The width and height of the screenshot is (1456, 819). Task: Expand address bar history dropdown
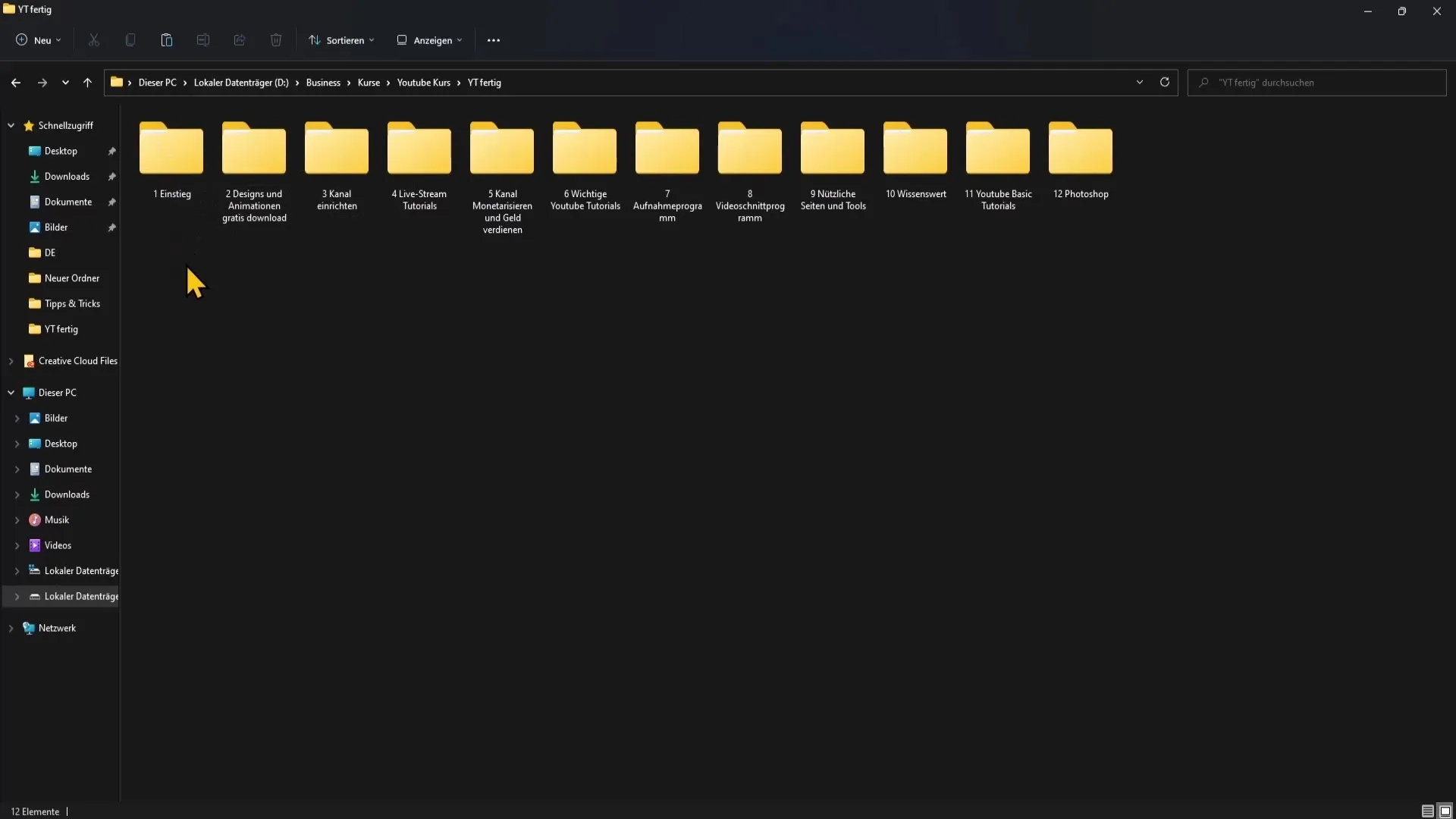tap(1139, 82)
